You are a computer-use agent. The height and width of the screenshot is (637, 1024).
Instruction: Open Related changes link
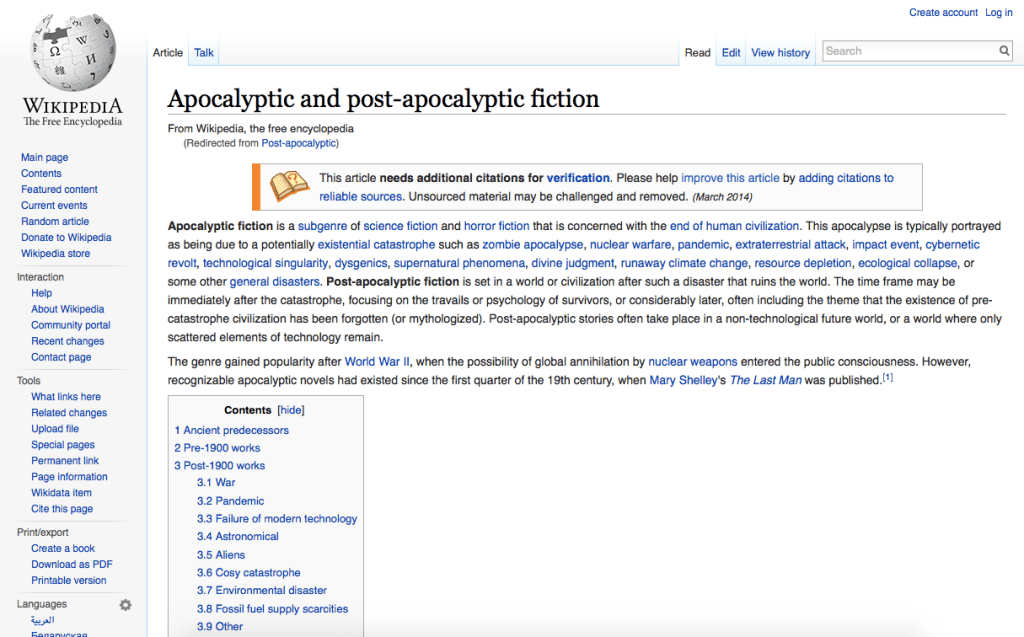(x=69, y=413)
